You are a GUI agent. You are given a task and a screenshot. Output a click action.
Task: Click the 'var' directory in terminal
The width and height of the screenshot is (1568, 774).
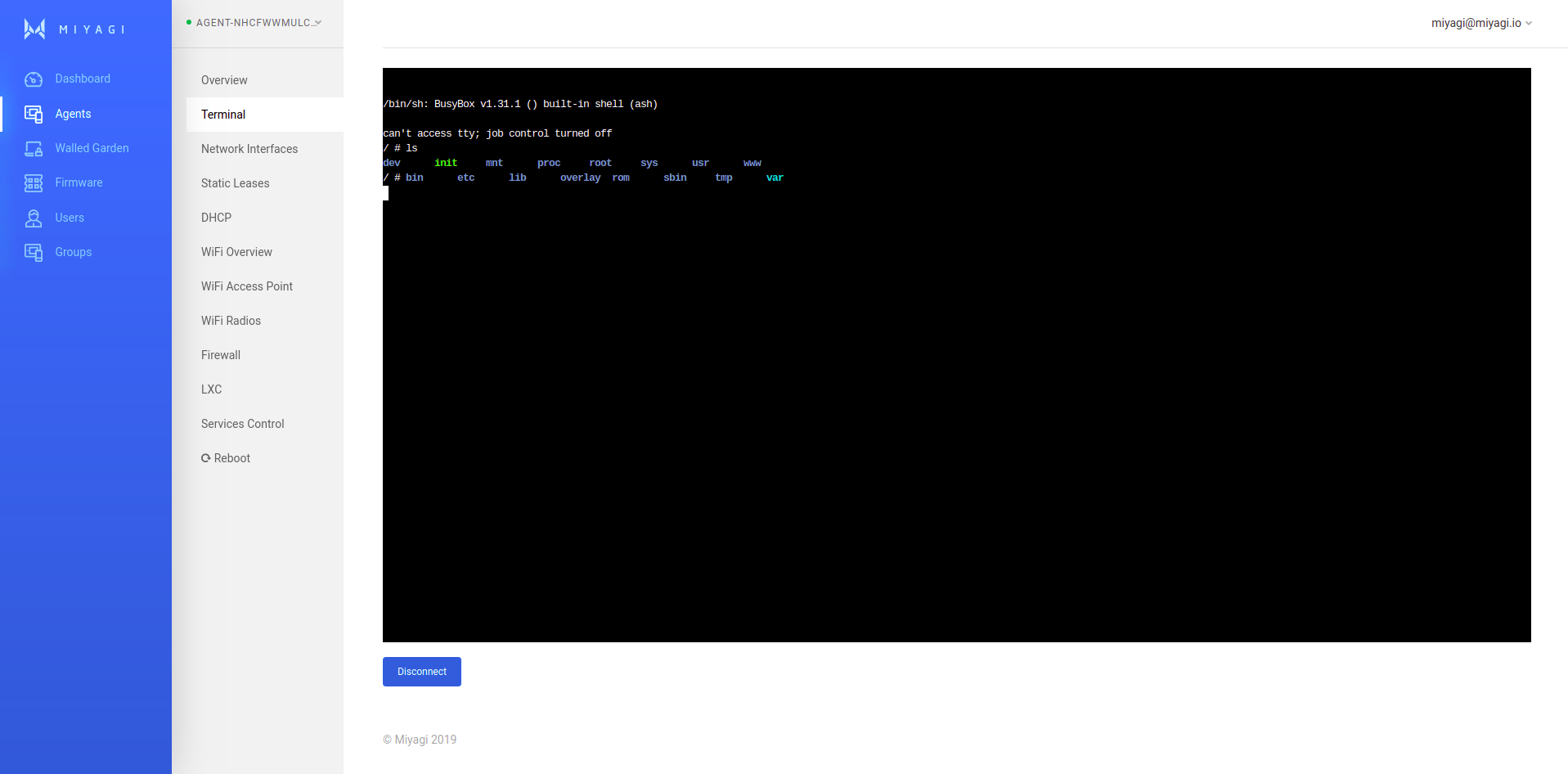[775, 178]
